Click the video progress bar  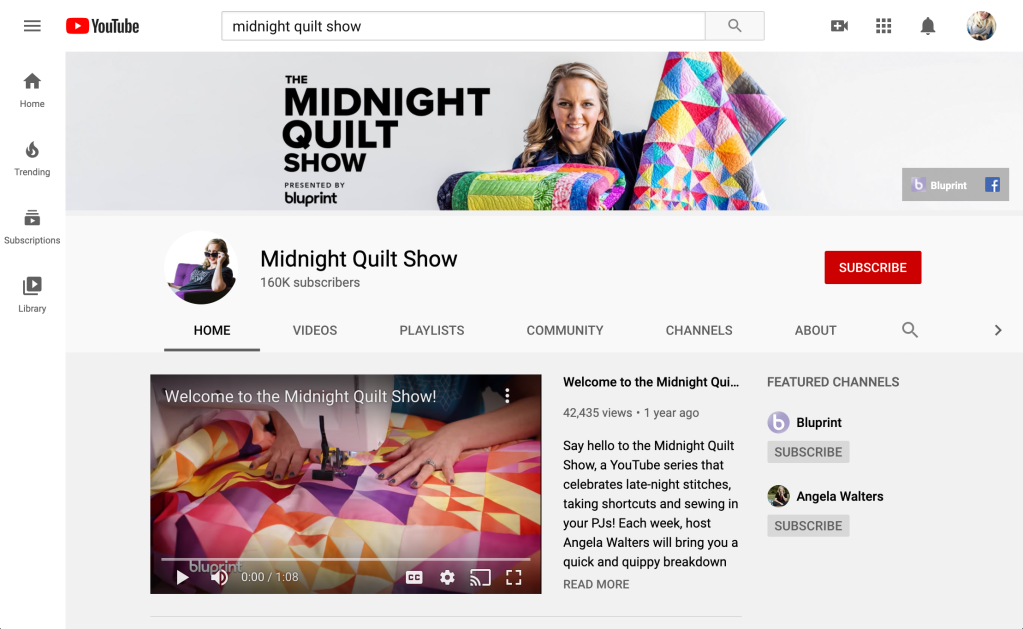click(345, 560)
